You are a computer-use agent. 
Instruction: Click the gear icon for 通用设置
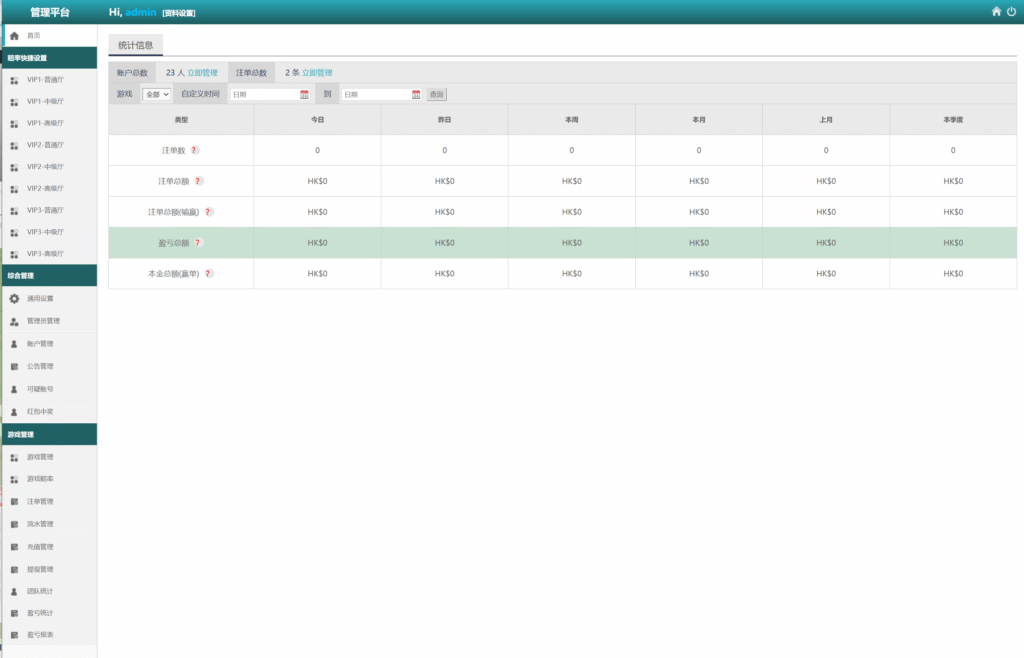coord(14,299)
